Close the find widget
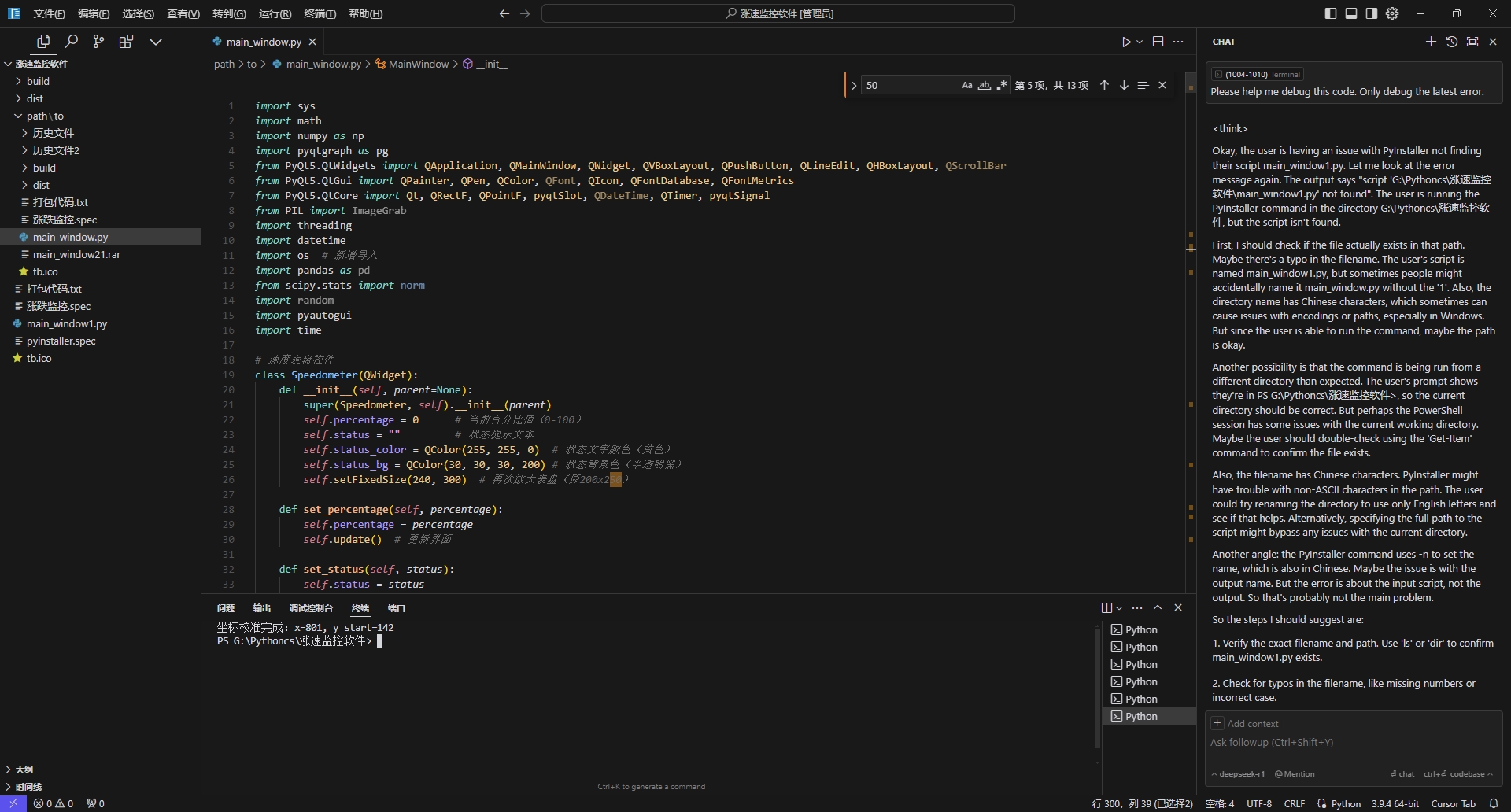The image size is (1511, 812). click(1162, 85)
